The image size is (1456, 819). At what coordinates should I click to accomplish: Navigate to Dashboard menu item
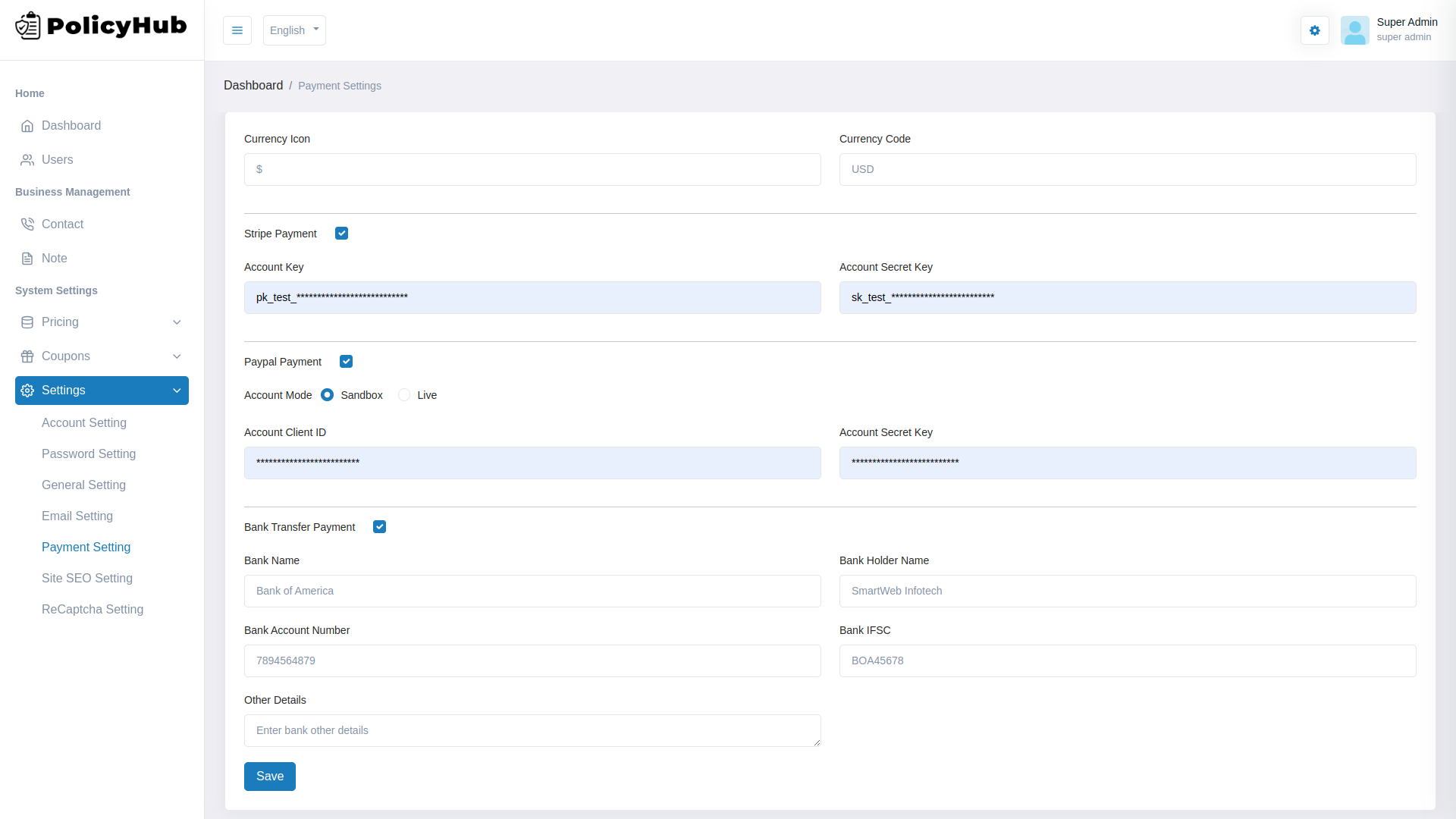pos(71,125)
